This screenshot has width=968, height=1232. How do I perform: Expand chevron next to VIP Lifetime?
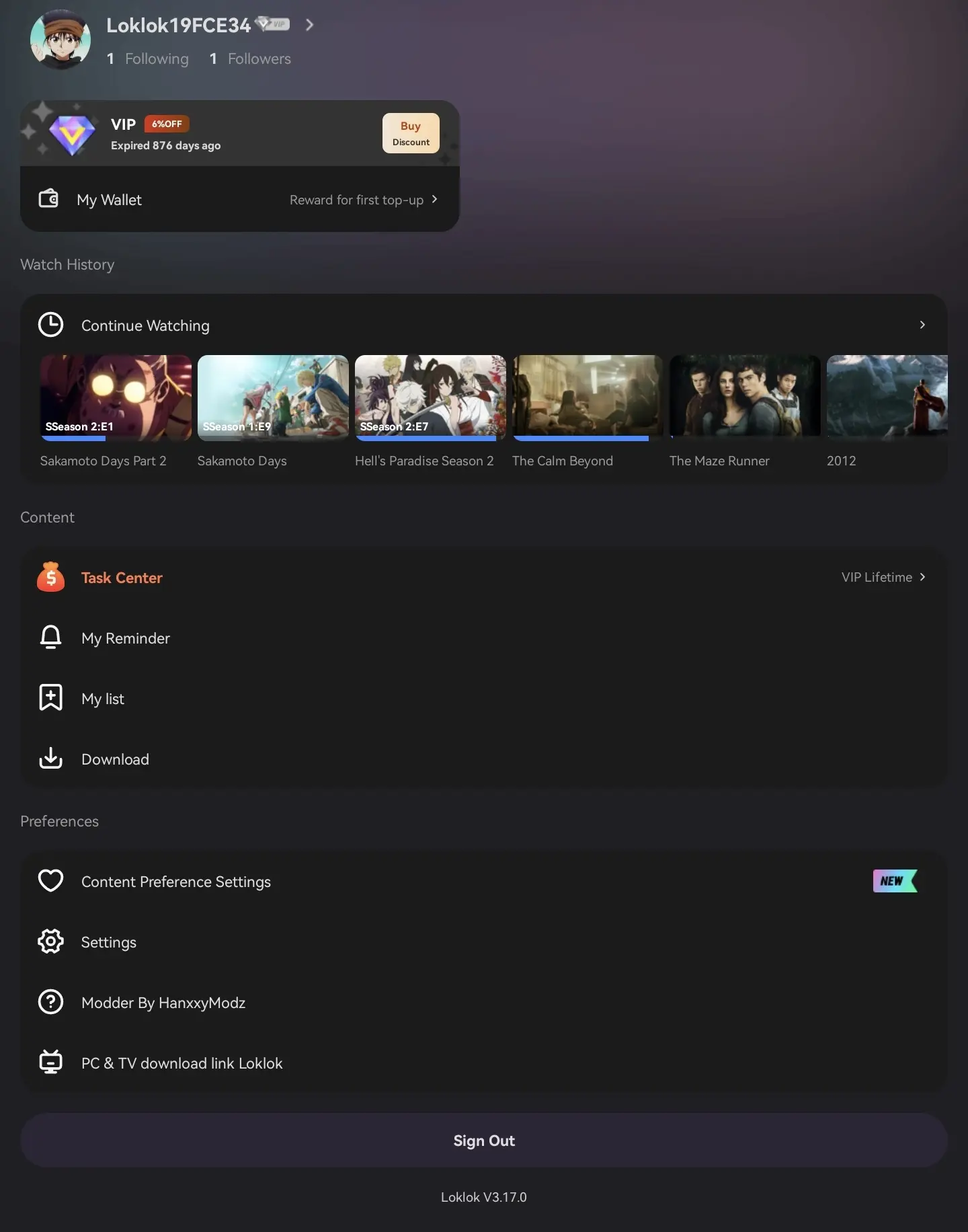tap(922, 577)
